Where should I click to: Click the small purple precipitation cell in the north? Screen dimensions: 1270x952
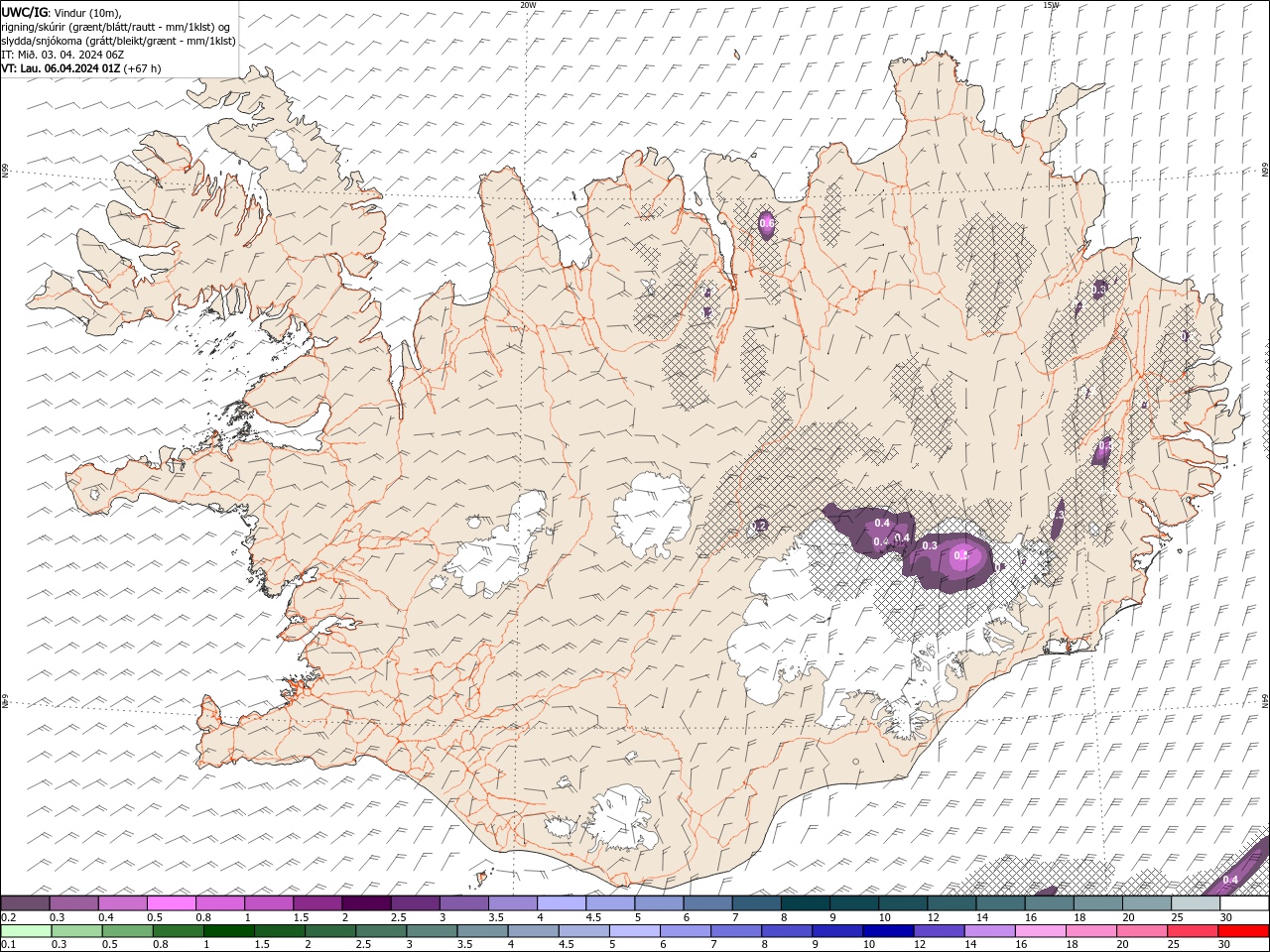point(766,225)
